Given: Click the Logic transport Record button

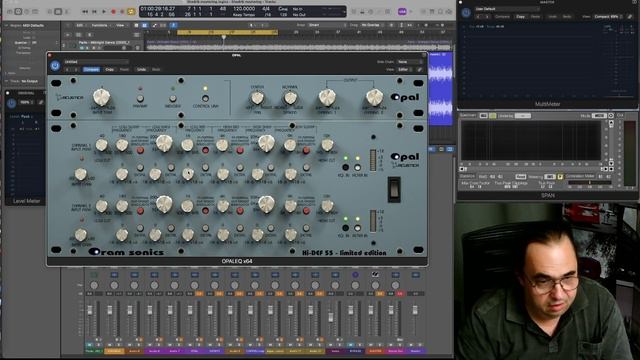Looking at the screenshot, I should click(x=113, y=12).
